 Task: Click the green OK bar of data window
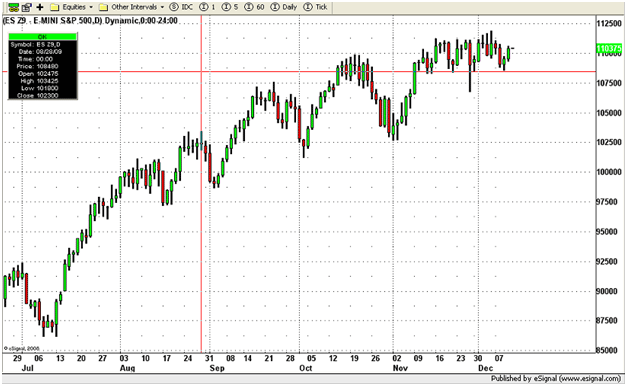[42, 37]
